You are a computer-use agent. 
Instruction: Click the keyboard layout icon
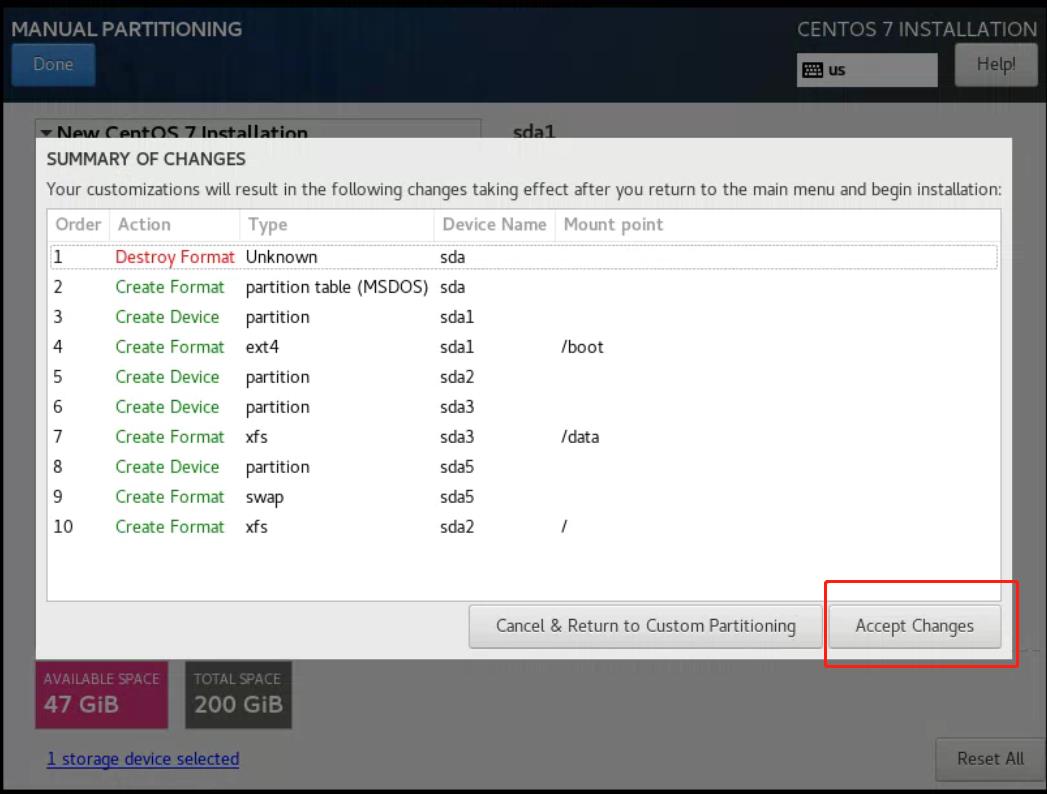(x=812, y=70)
